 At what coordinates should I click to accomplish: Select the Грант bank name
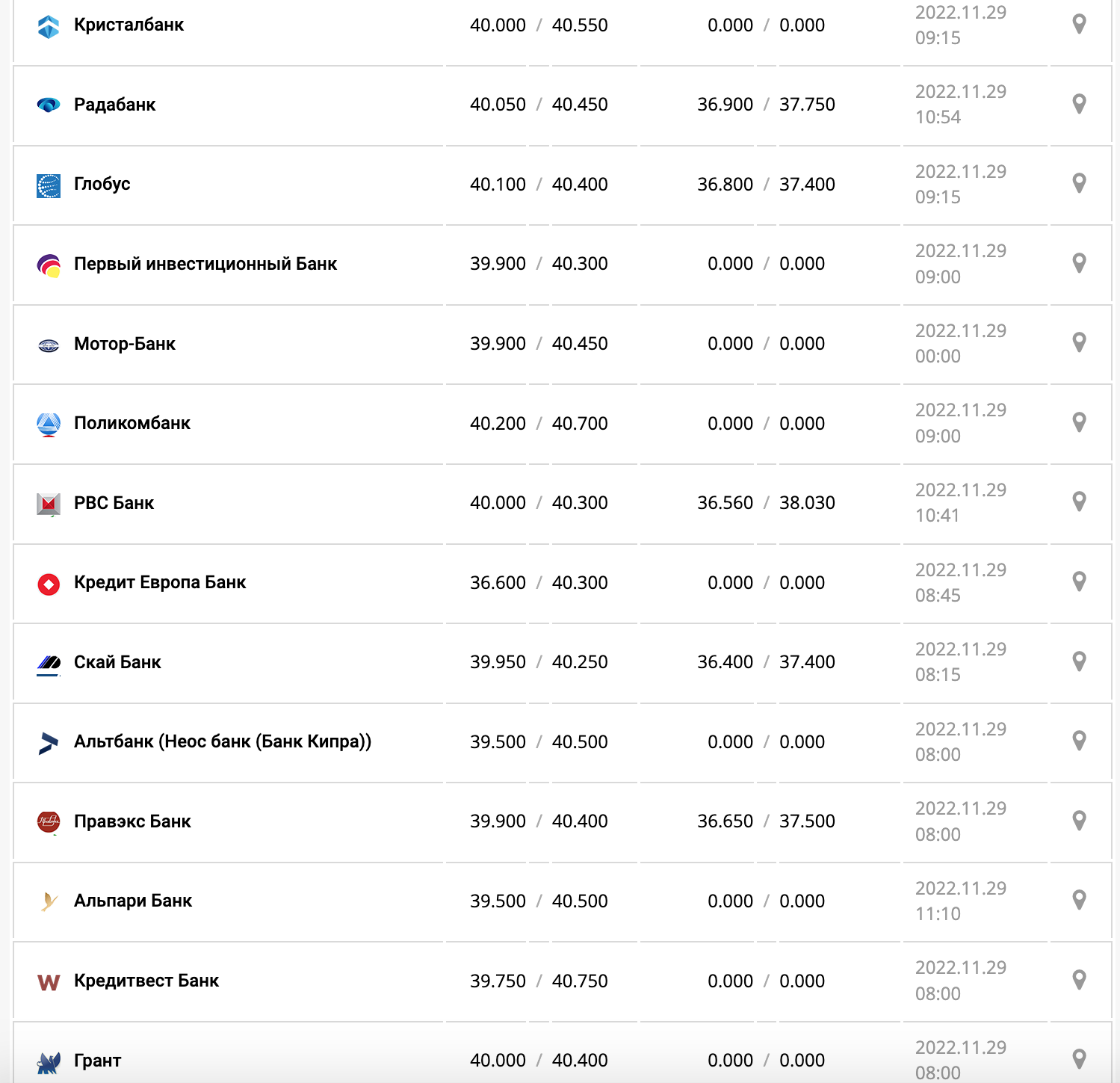point(98,1061)
